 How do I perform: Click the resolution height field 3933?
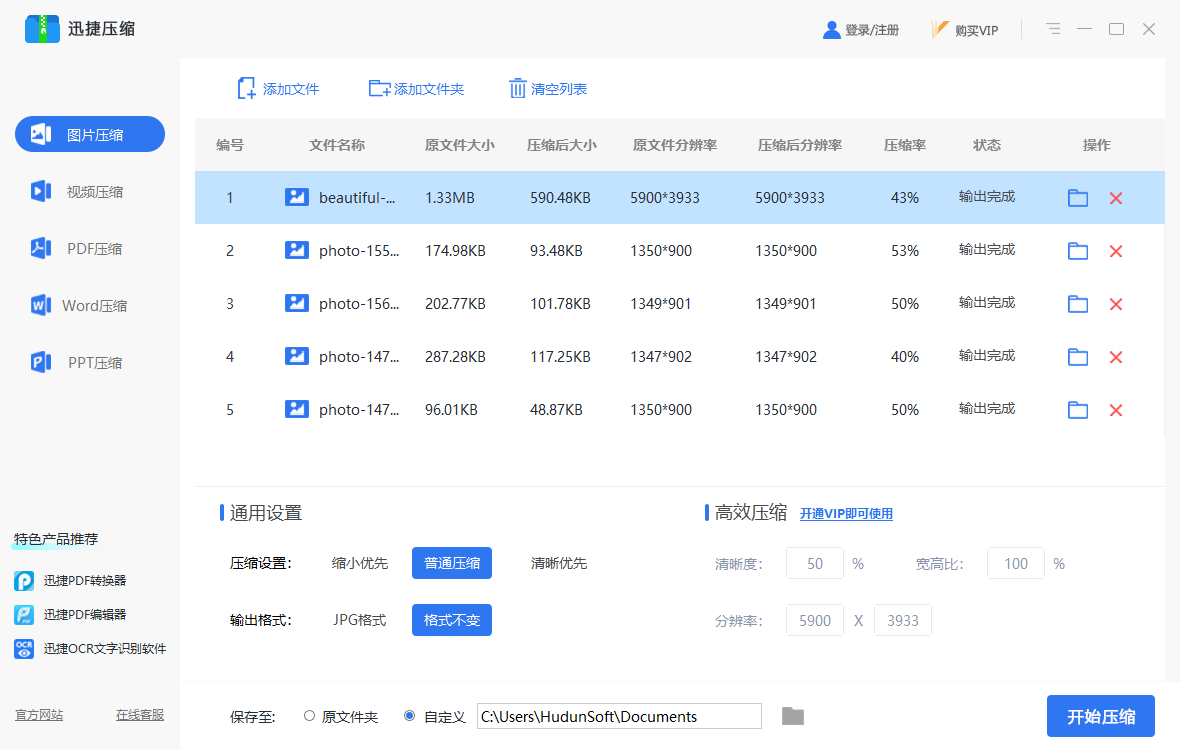click(902, 621)
